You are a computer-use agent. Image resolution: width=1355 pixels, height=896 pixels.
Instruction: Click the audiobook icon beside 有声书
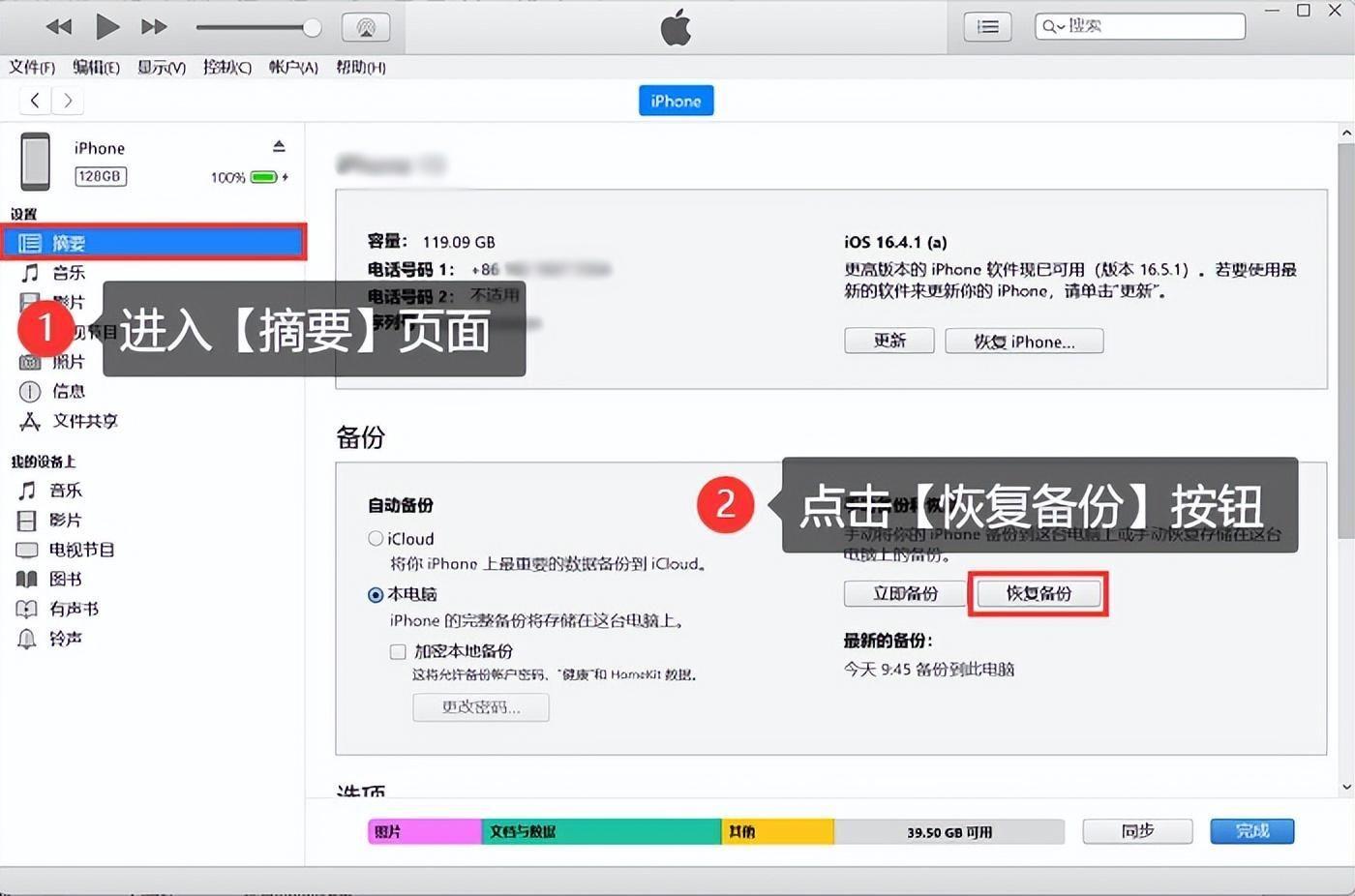click(27, 610)
